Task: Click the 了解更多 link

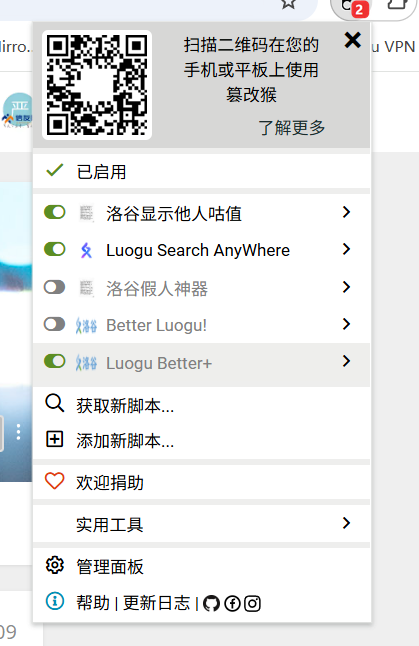Action: click(x=292, y=128)
